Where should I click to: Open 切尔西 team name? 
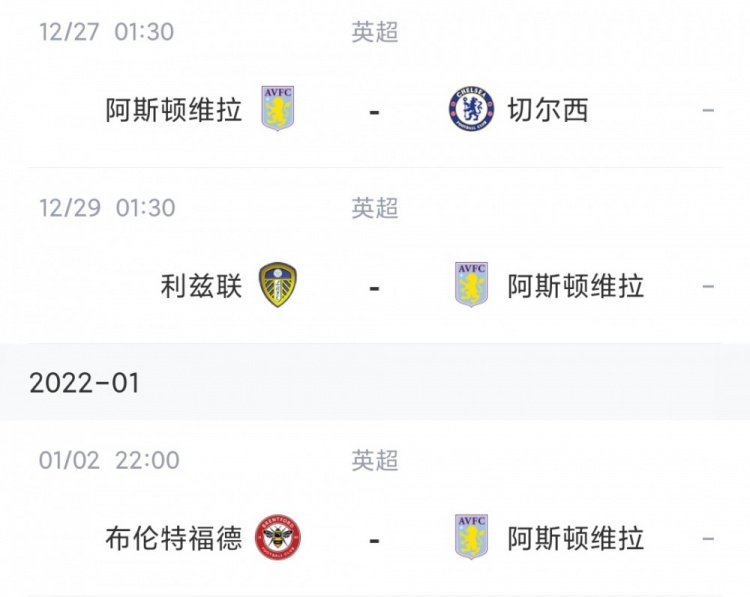548,110
